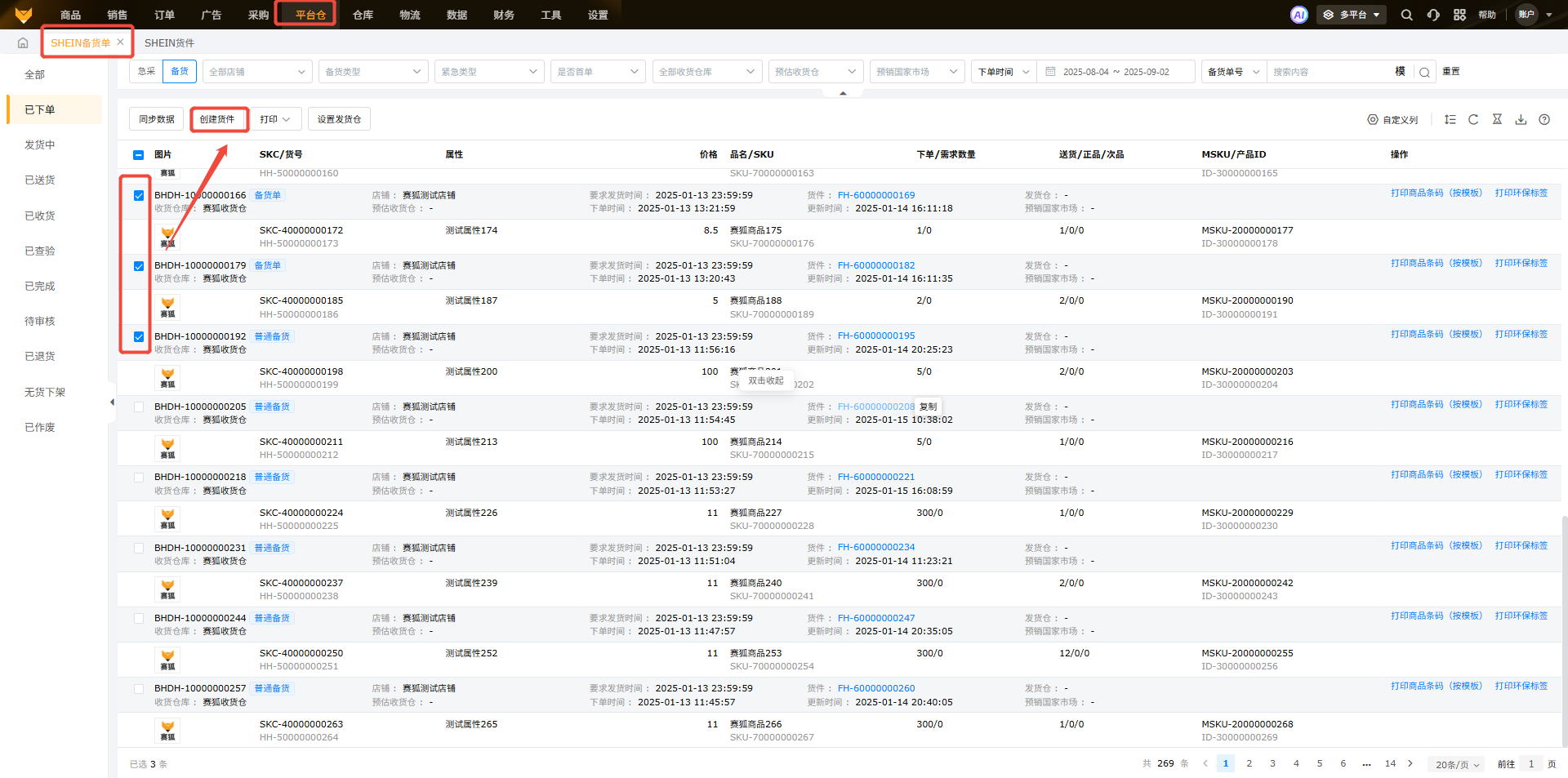Open the AI assistant icon
The height and width of the screenshot is (778, 1568).
[1298, 15]
